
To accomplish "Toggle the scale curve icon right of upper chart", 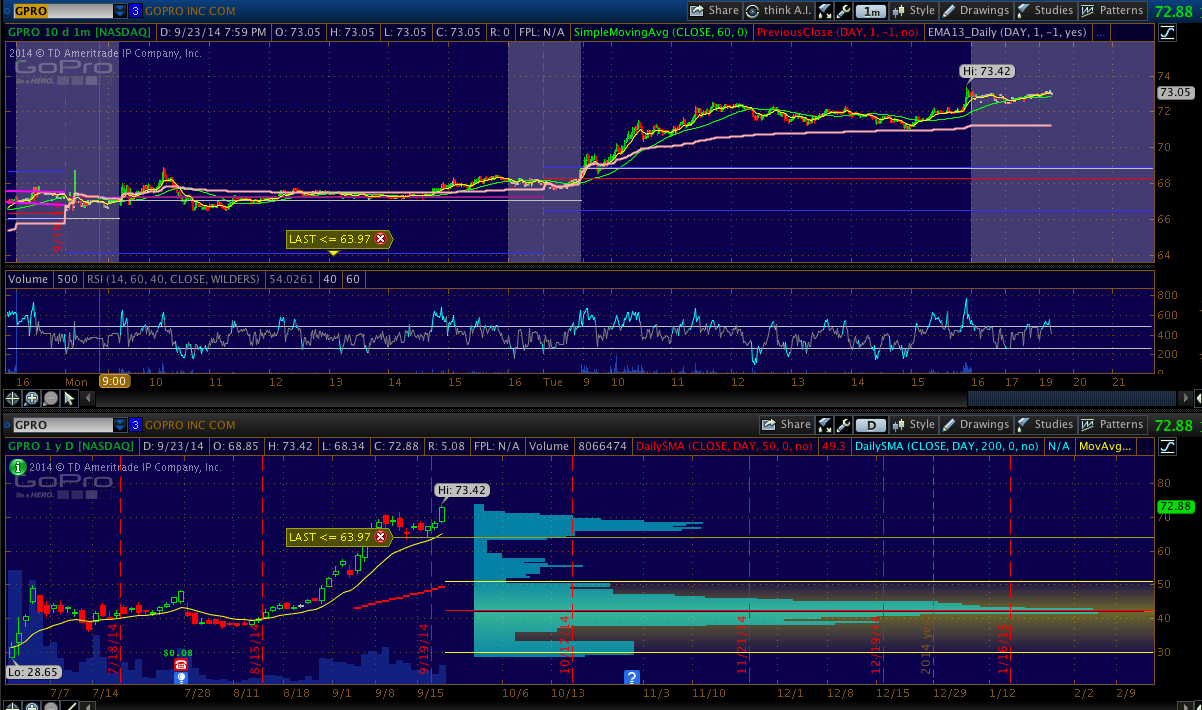I will coord(1167,33).
